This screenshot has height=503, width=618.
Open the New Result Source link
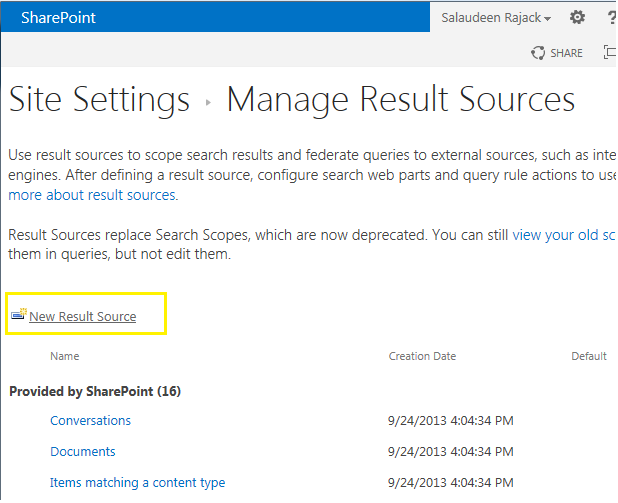tap(83, 317)
